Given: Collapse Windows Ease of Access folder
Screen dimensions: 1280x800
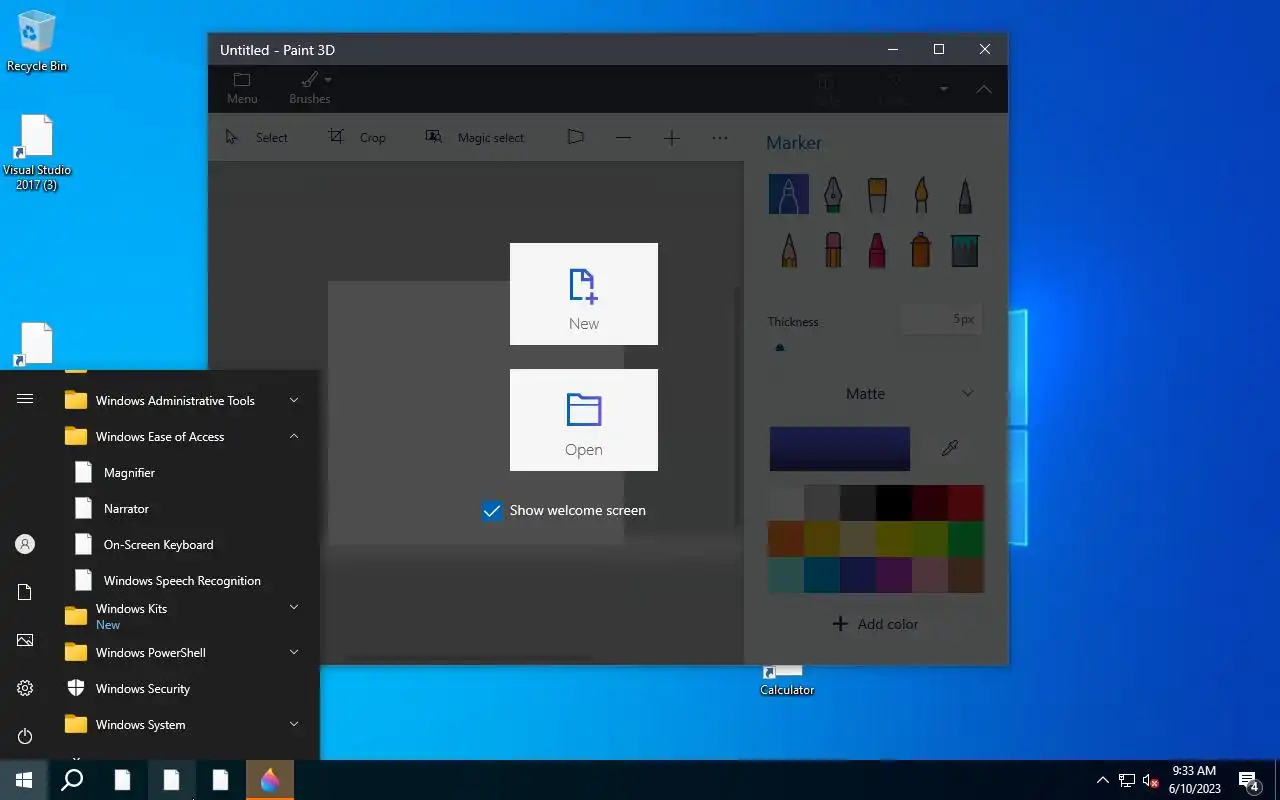Looking at the screenshot, I should [182, 436].
